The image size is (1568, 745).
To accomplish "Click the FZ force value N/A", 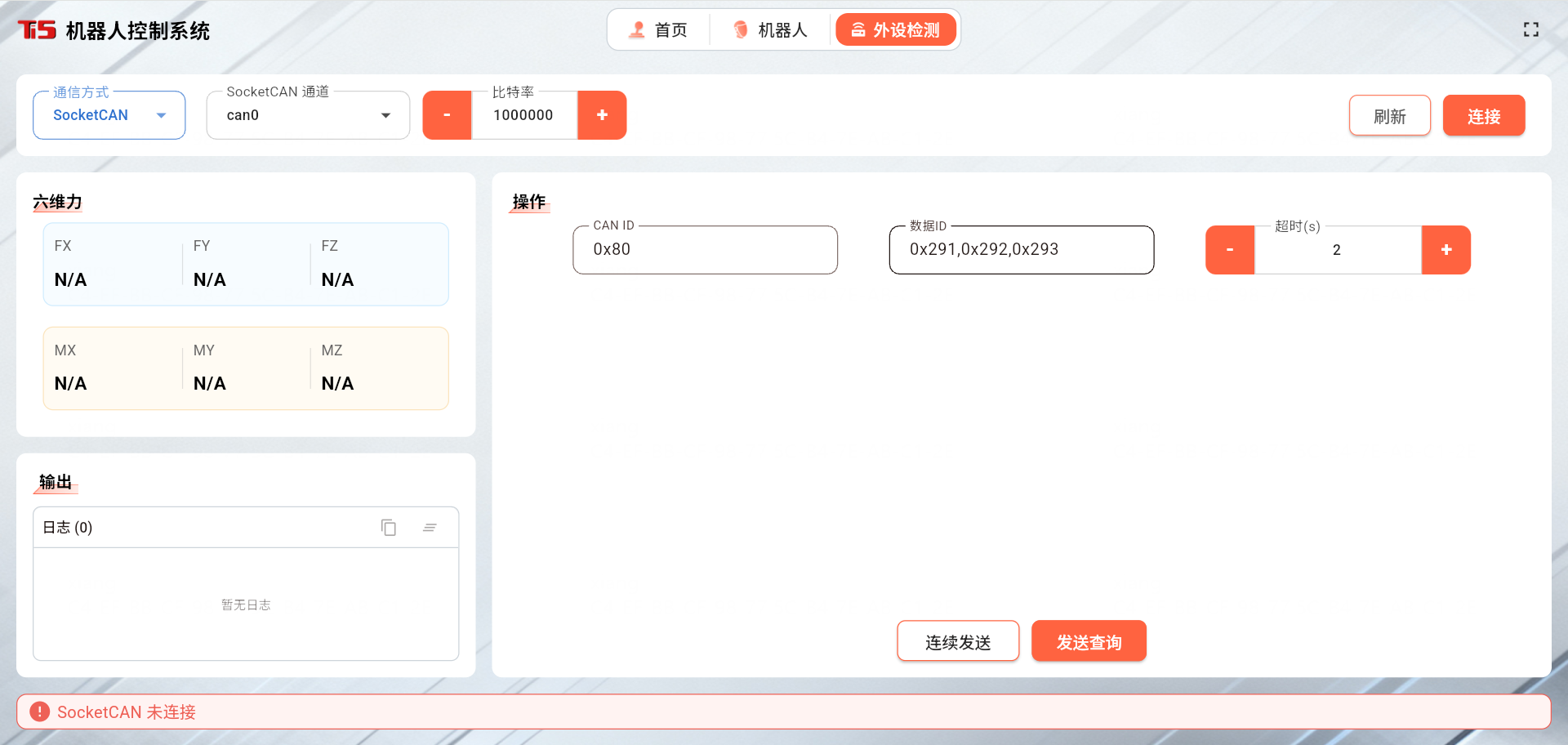I will click(x=337, y=280).
